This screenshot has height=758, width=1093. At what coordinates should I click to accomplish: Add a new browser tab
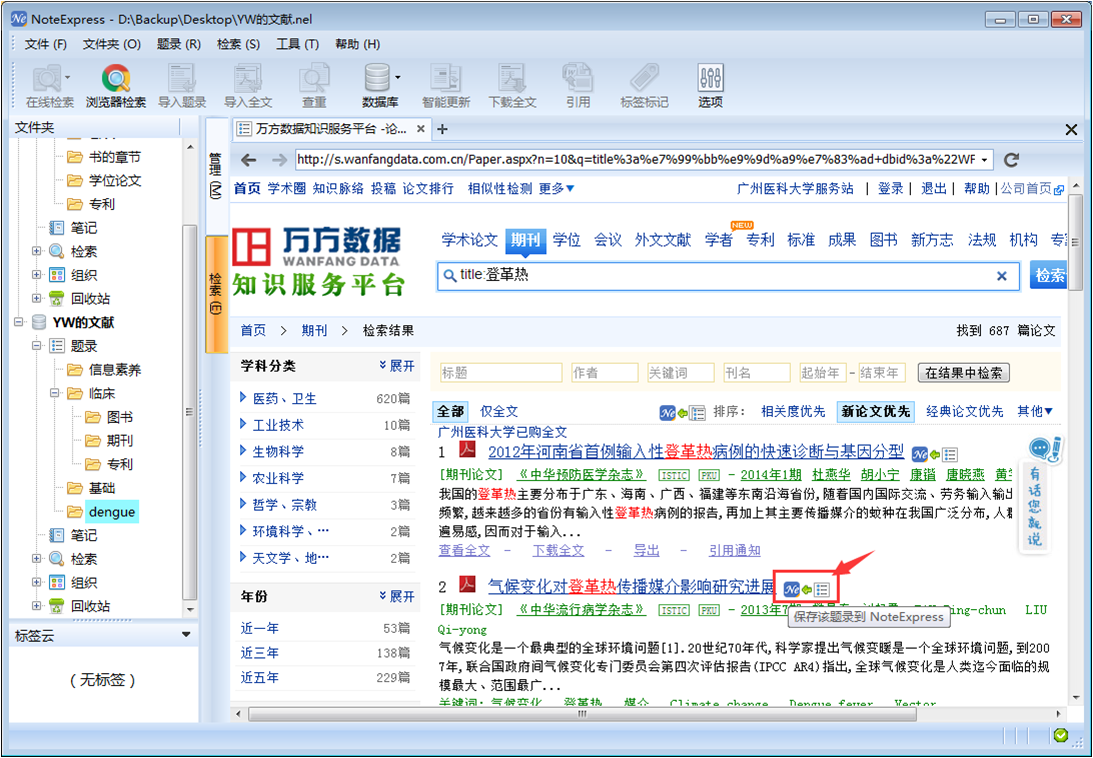coord(442,129)
